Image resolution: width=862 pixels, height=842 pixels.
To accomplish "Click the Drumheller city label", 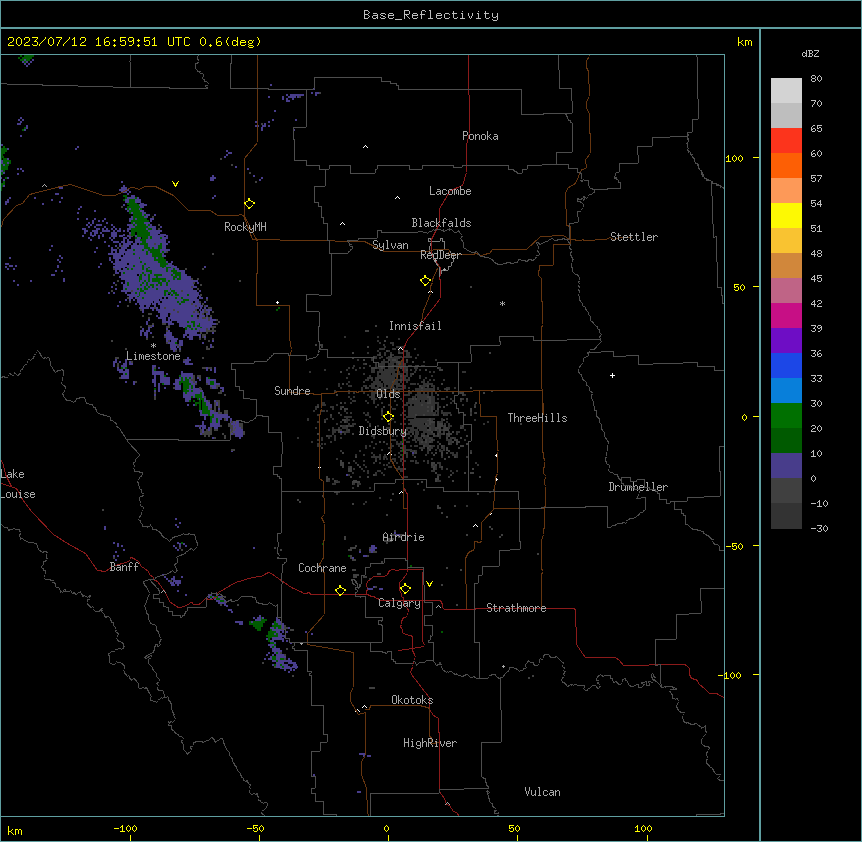I will 638,487.
